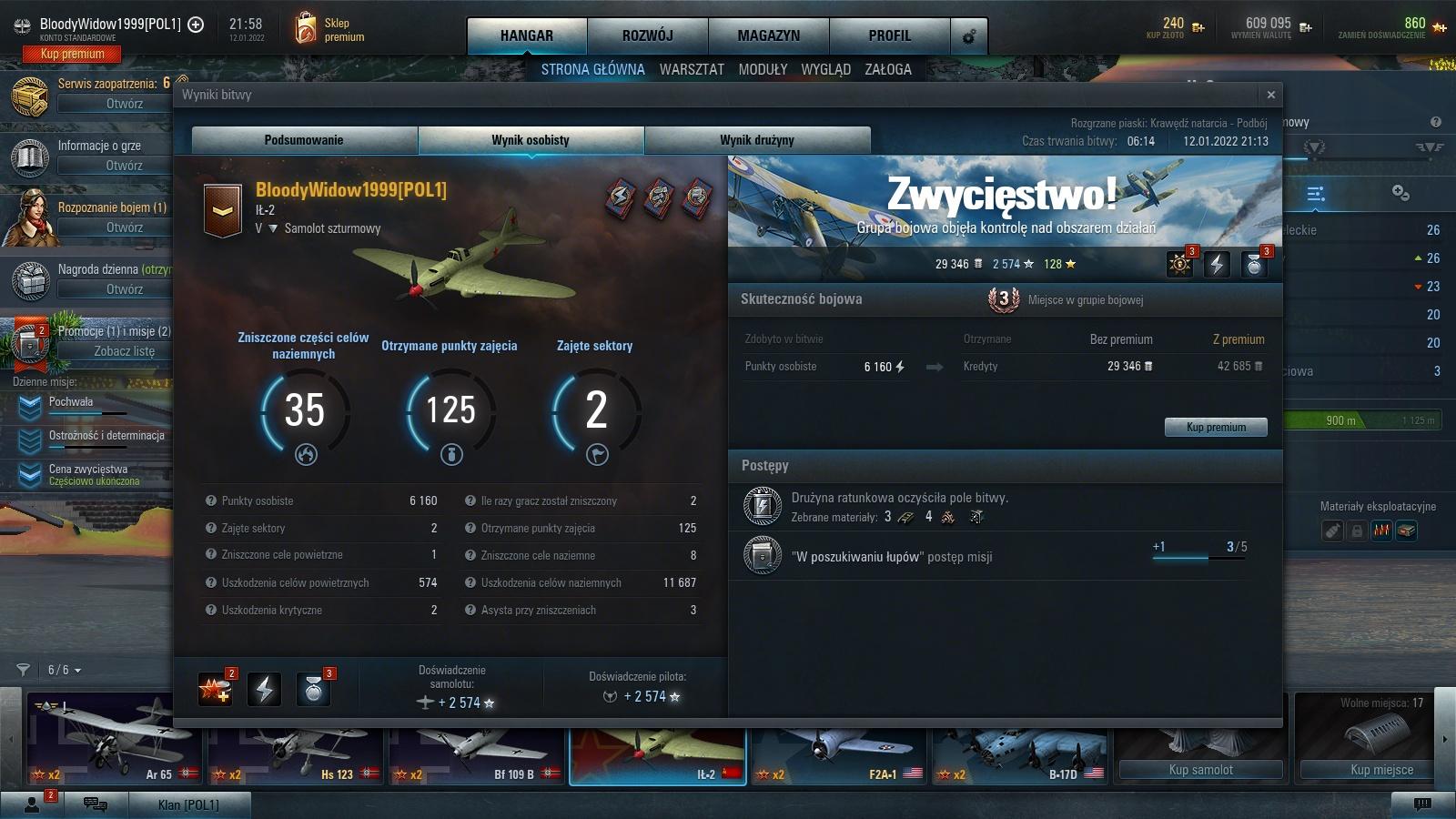The image size is (1456, 819).
Task: Open the Klan [POL1] button
Action: [x=187, y=804]
